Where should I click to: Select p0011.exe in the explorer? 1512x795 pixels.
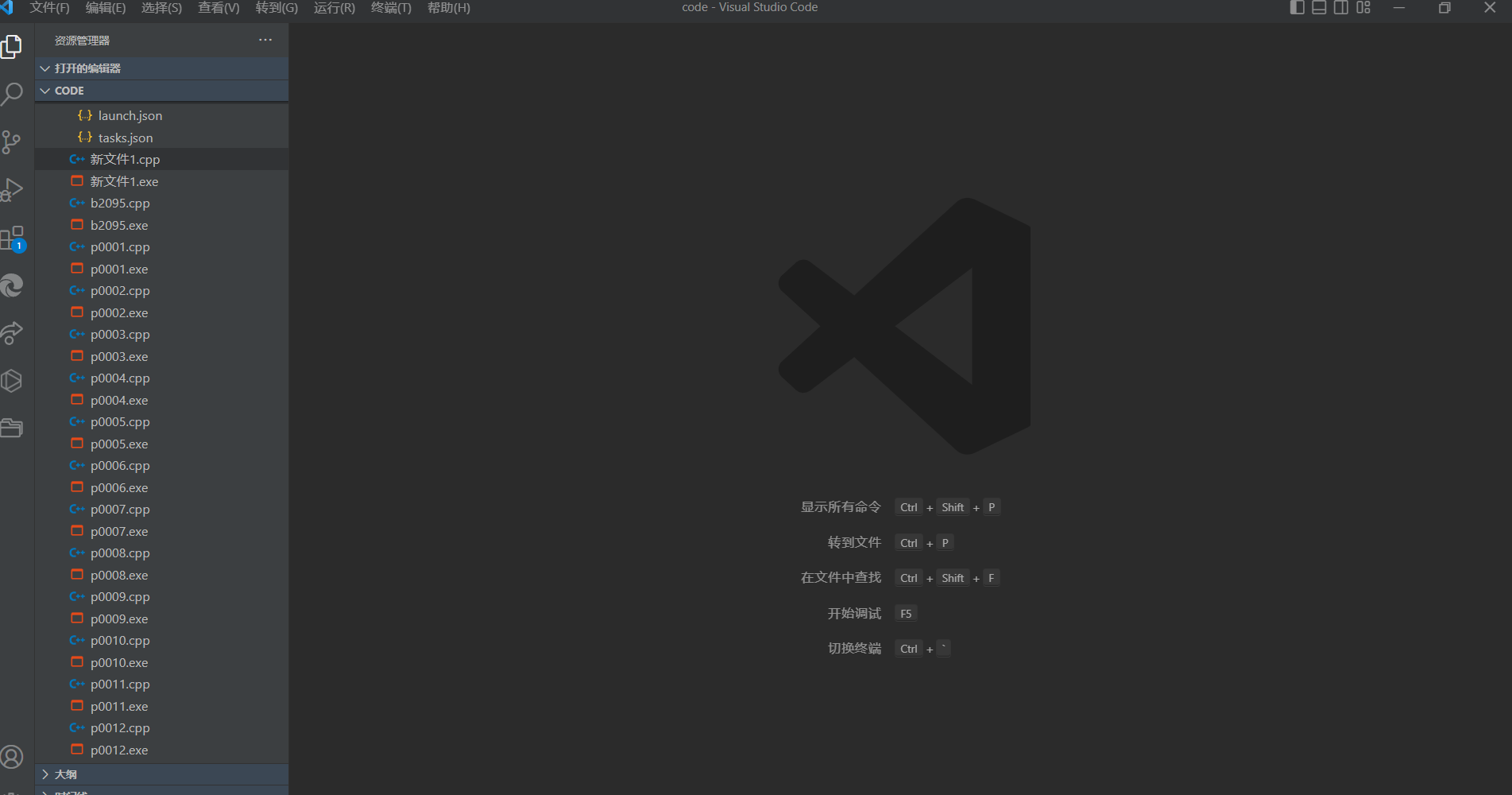pos(162,706)
